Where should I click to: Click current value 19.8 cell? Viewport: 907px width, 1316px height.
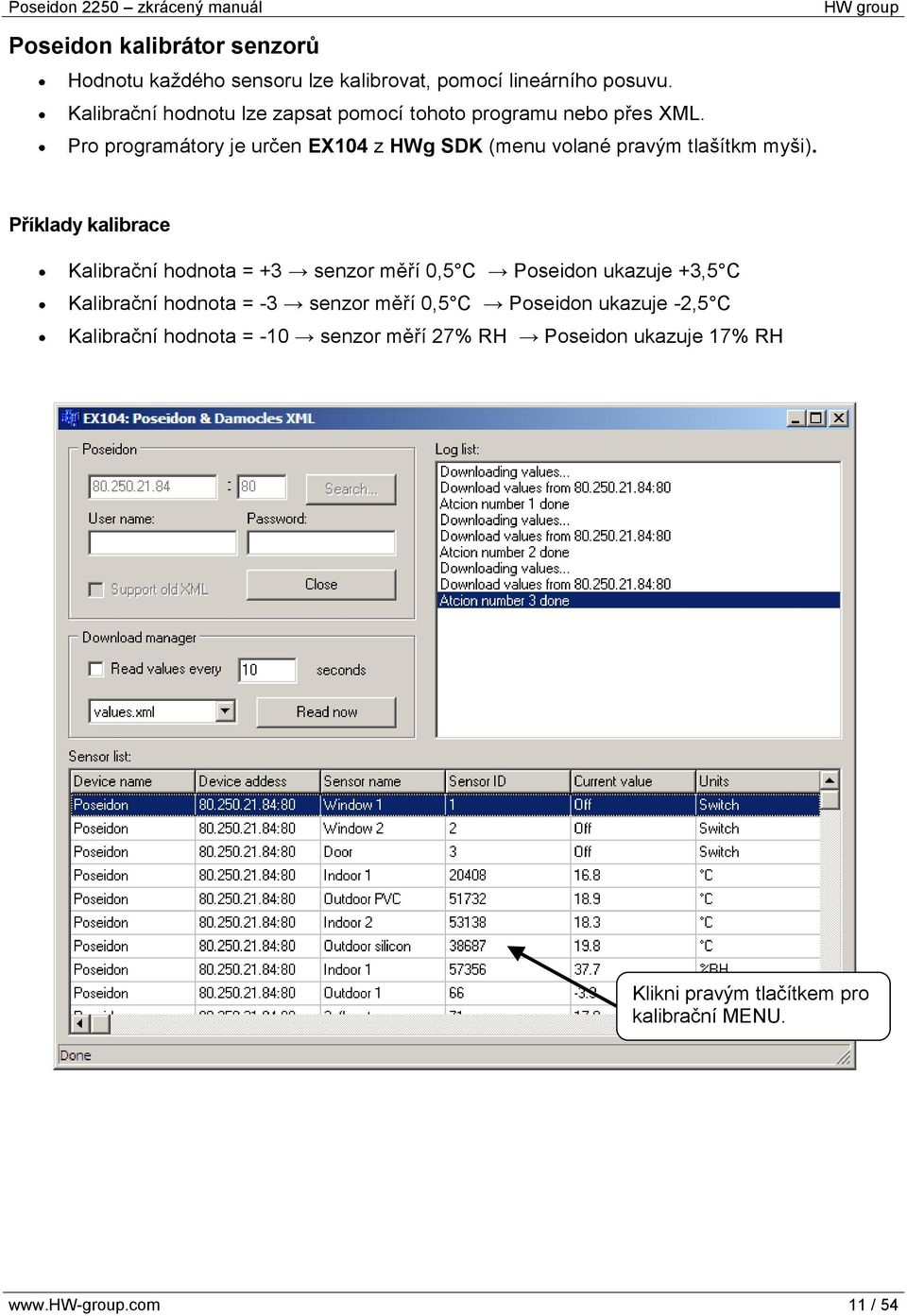click(x=633, y=946)
